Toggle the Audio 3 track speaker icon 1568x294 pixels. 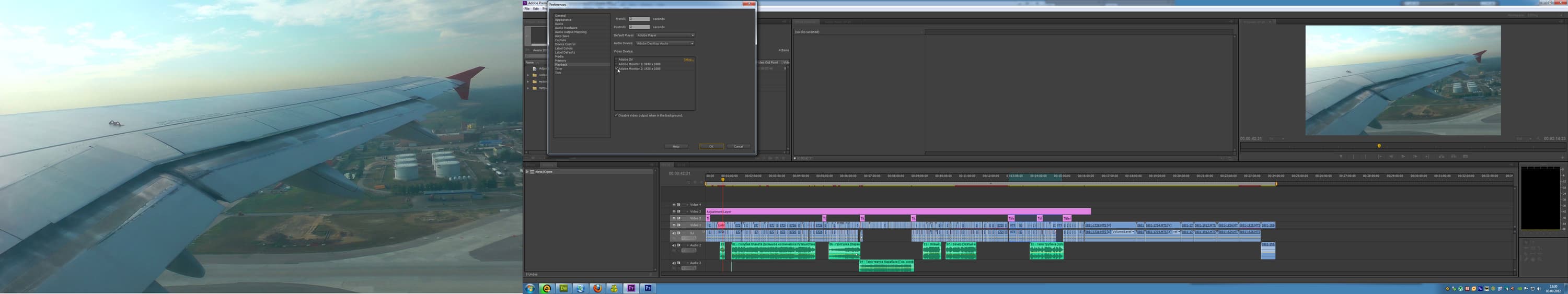[673, 263]
